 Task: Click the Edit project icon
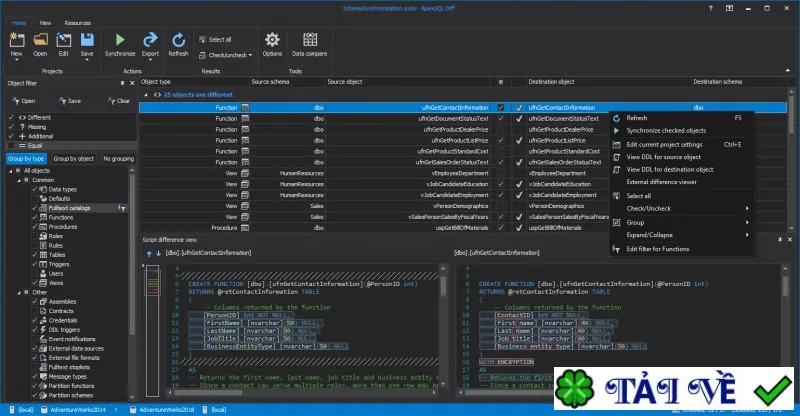pyautogui.click(x=63, y=40)
